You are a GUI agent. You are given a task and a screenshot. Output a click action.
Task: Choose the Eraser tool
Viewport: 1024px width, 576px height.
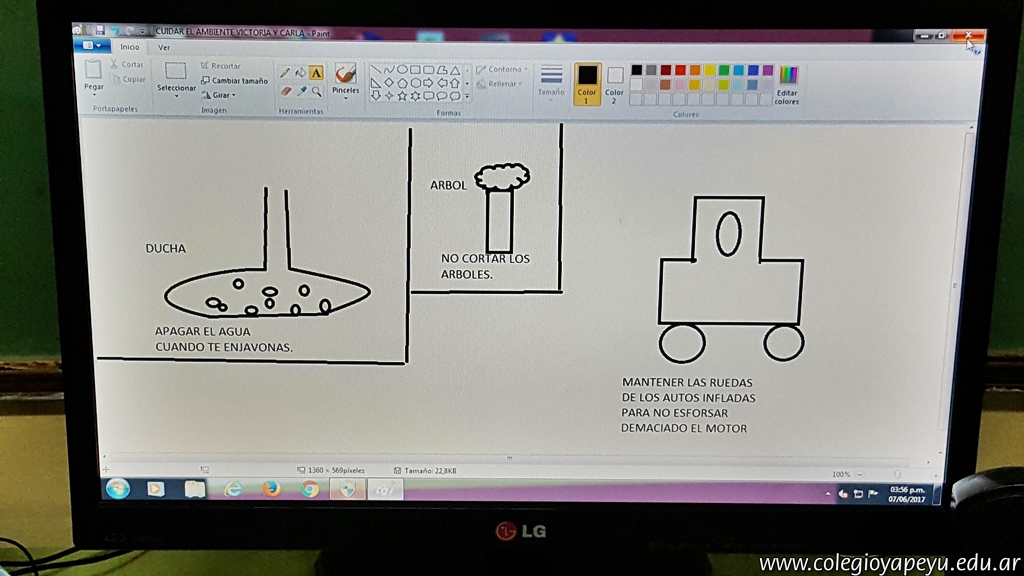pos(285,90)
